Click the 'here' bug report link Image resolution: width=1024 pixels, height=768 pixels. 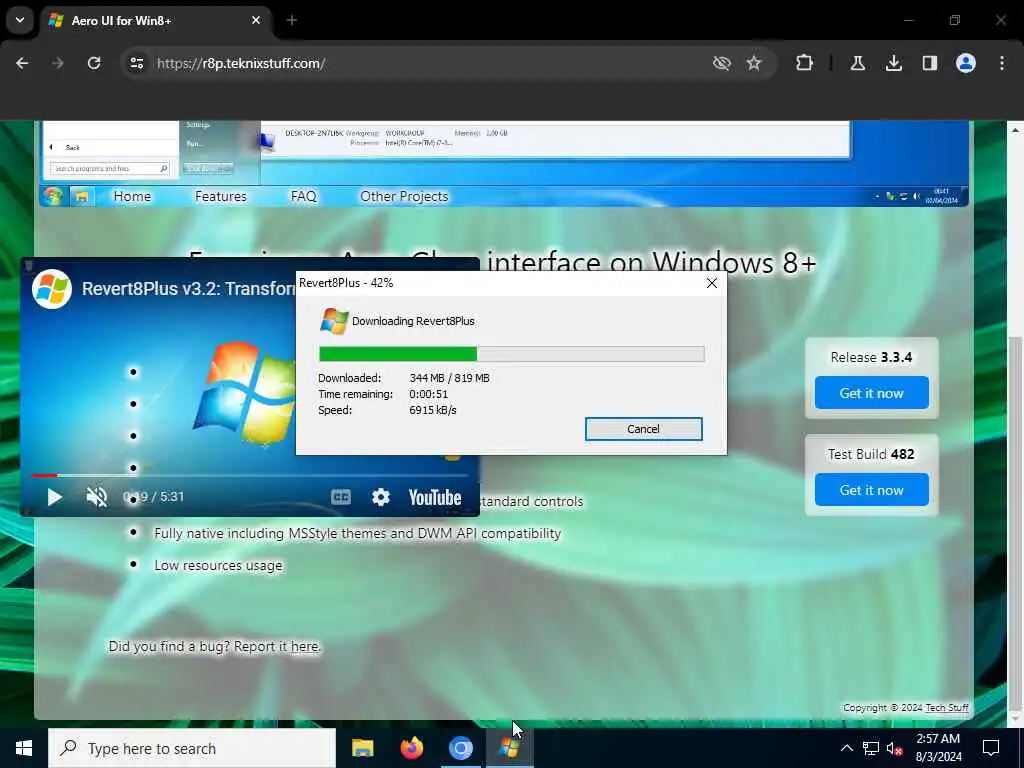click(x=304, y=647)
